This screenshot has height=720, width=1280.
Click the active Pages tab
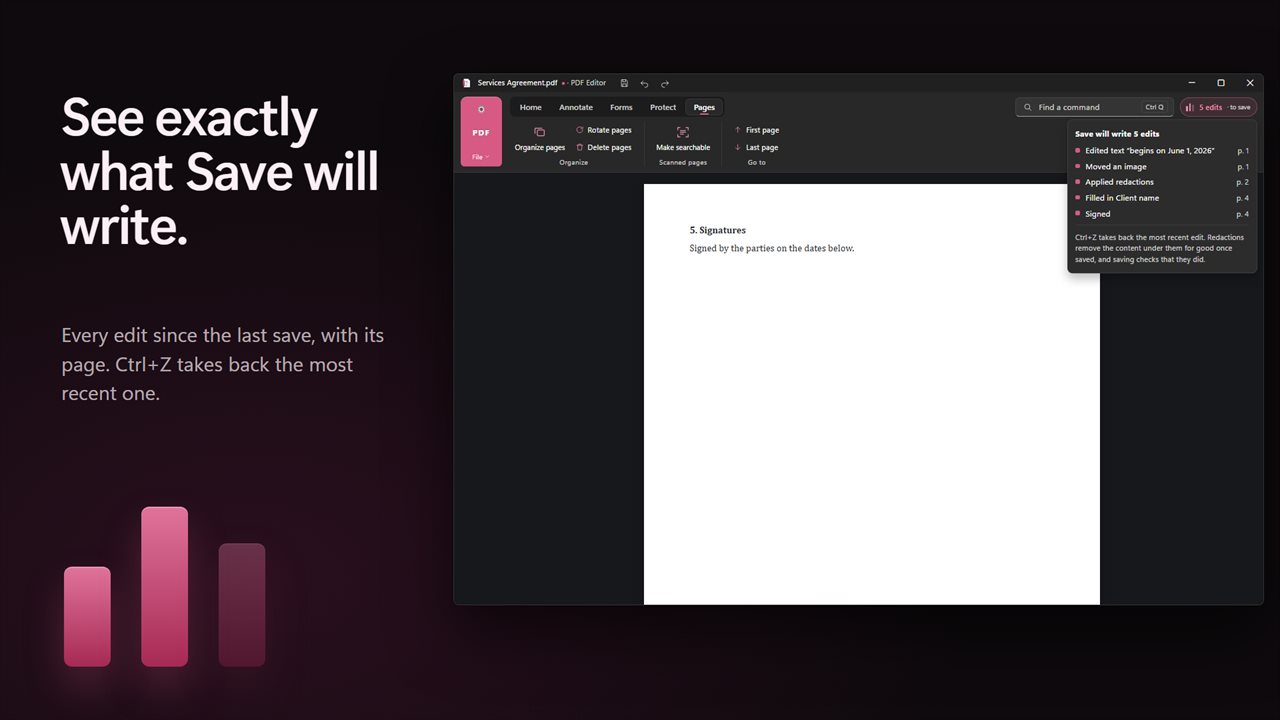click(x=704, y=107)
